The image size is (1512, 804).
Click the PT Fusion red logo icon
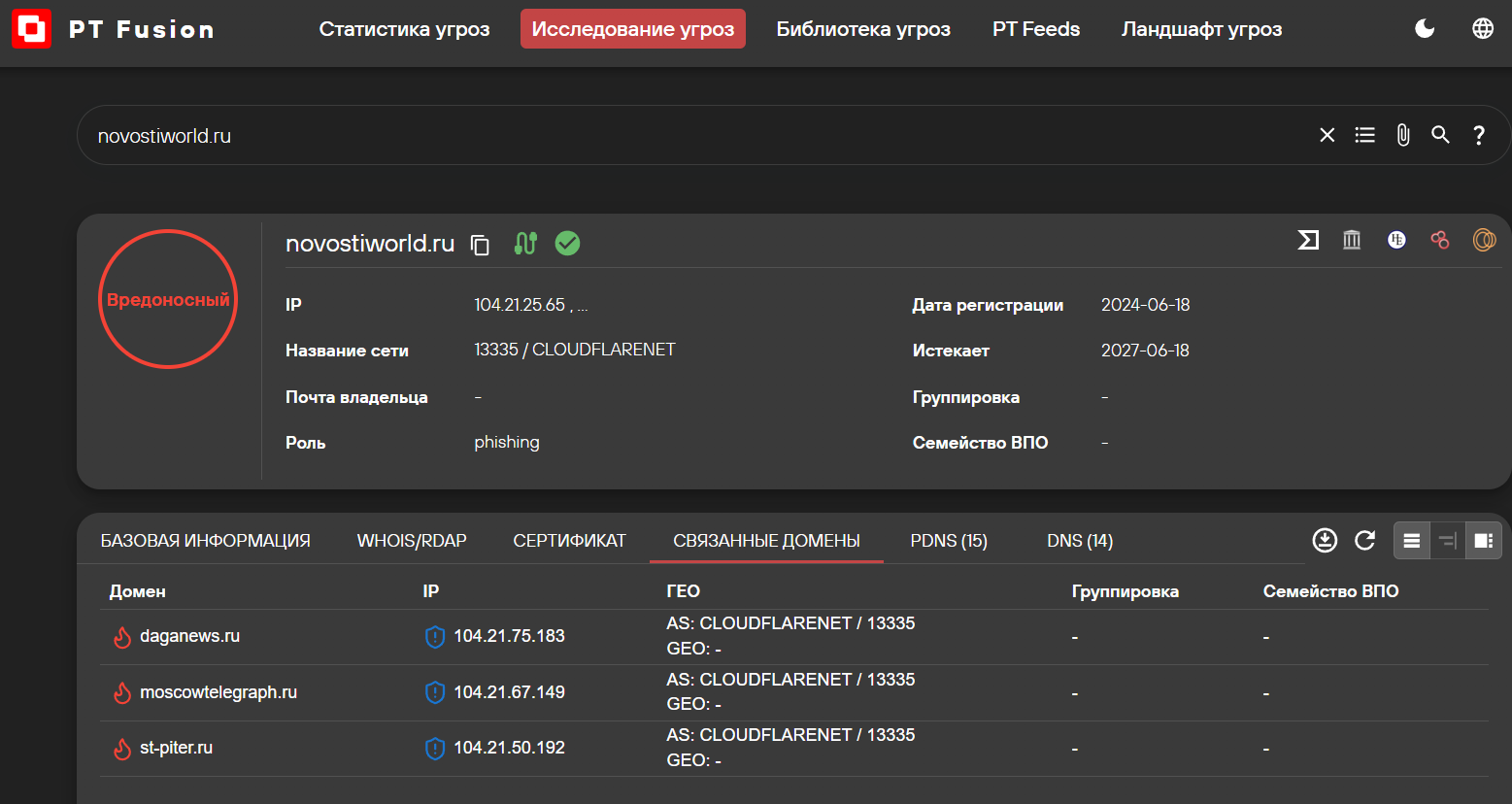click(x=32, y=29)
